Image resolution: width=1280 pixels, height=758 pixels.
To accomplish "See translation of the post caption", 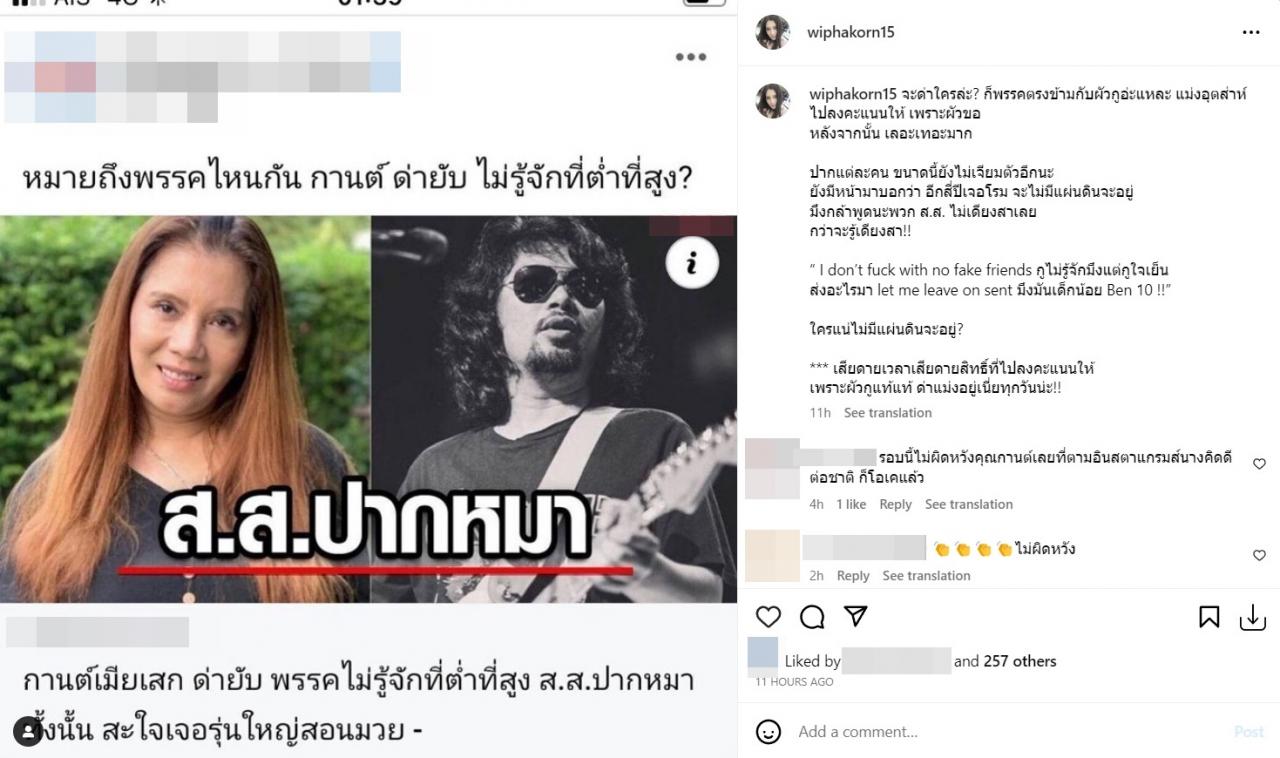I will click(x=888, y=413).
